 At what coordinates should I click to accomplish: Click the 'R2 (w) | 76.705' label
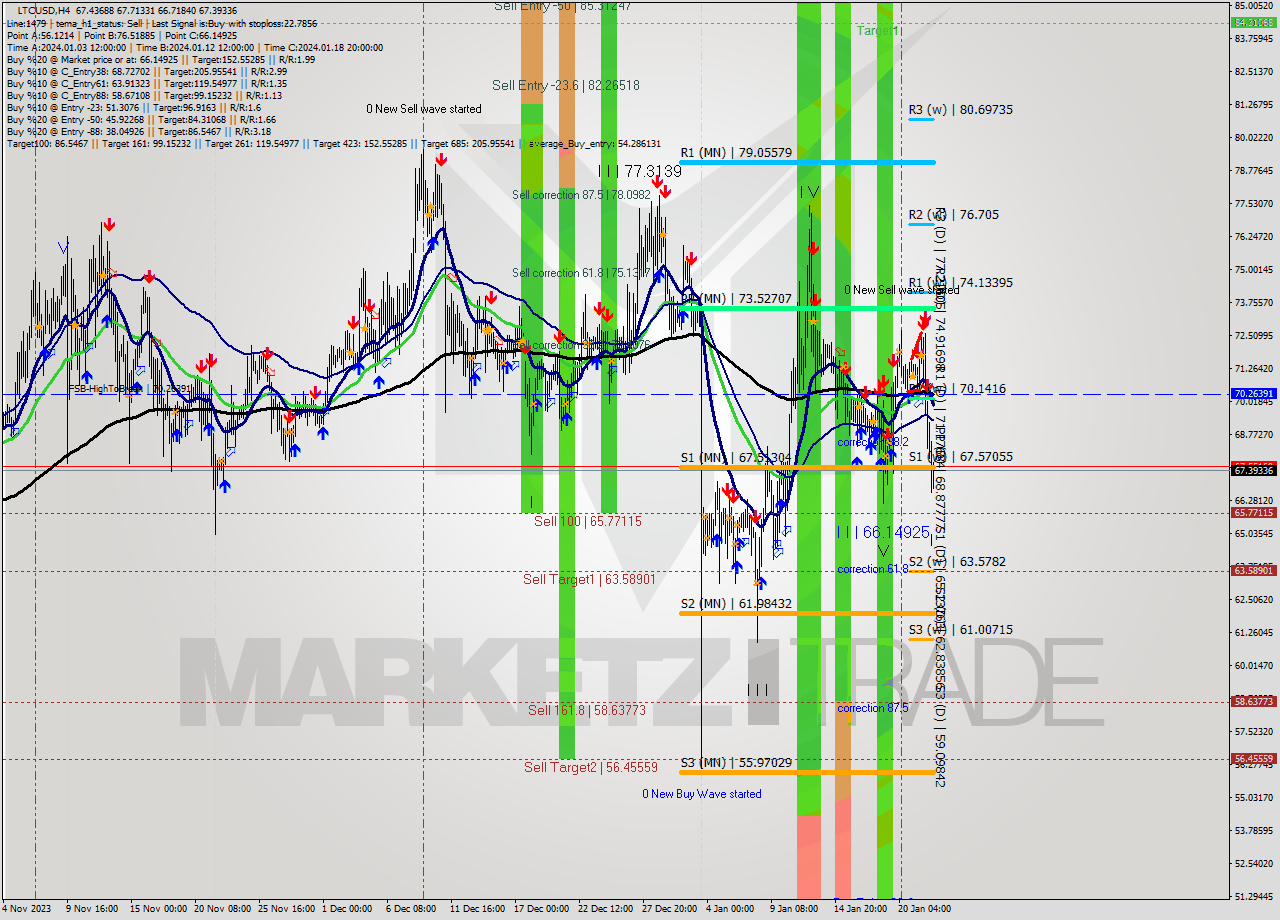953,214
